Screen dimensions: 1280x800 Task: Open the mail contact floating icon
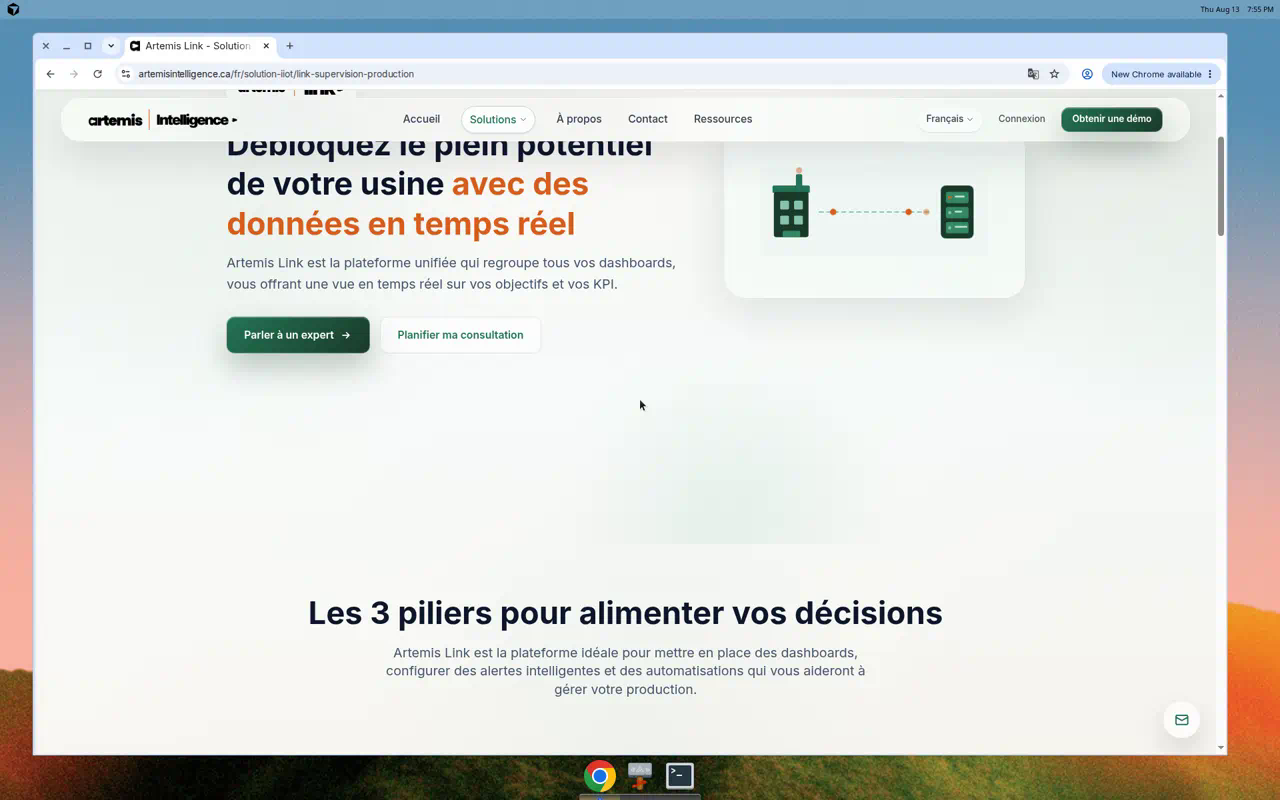pyautogui.click(x=1181, y=720)
